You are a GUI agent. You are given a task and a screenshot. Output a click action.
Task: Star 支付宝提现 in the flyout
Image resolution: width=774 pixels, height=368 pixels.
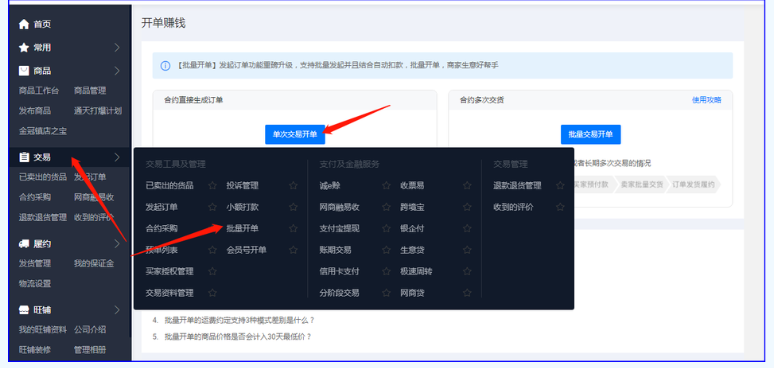point(387,228)
